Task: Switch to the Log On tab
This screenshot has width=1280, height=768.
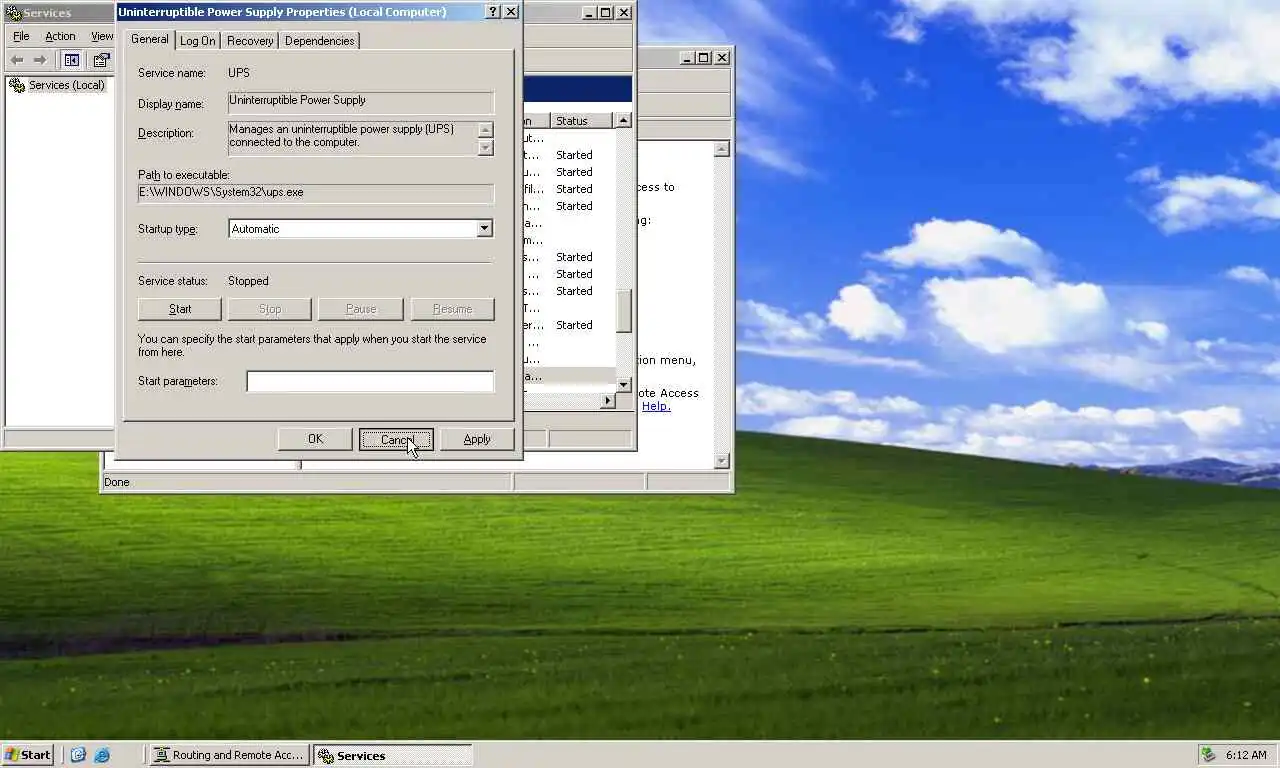Action: pyautogui.click(x=197, y=41)
